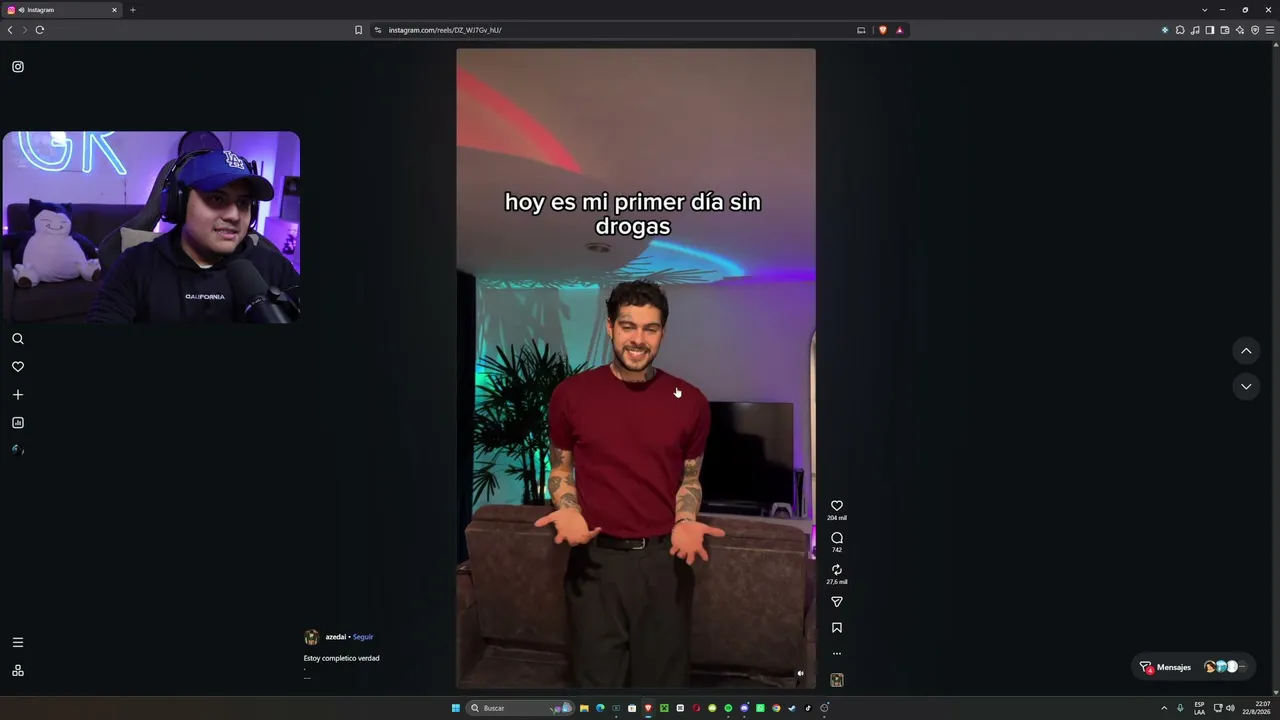Open the azedai profile link

(x=335, y=637)
